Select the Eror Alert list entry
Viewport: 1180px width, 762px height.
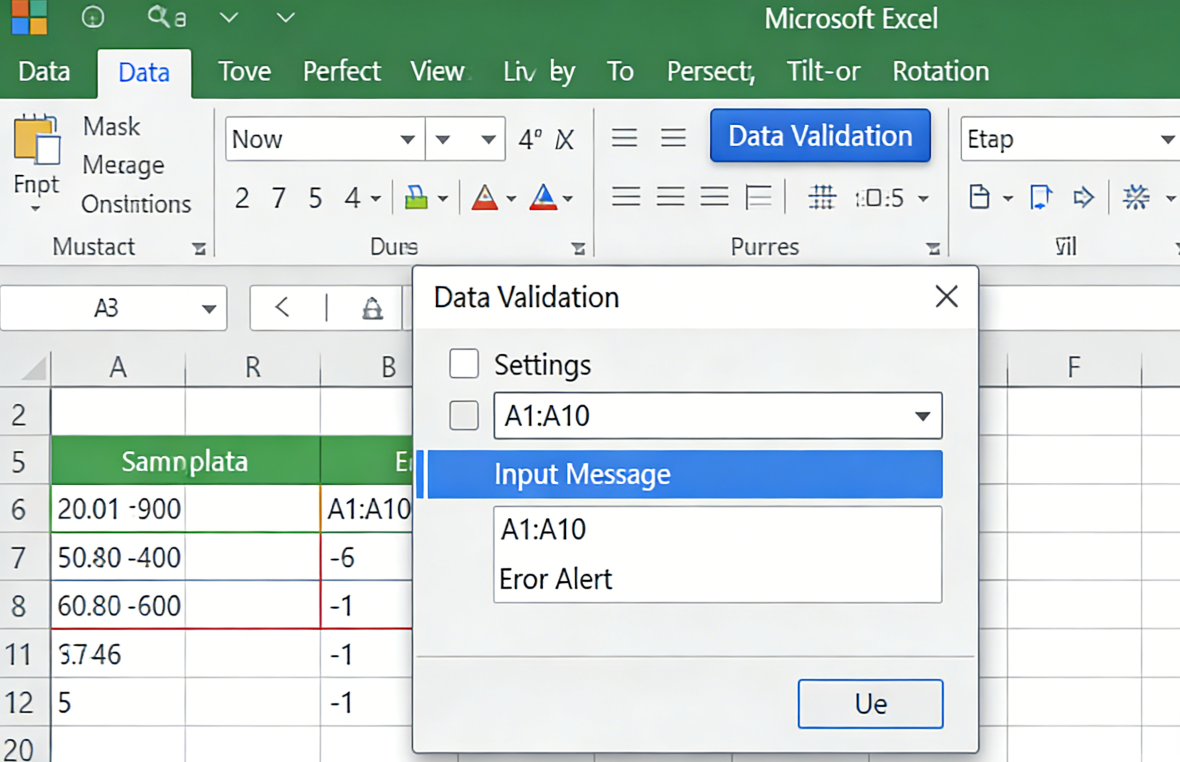click(556, 579)
